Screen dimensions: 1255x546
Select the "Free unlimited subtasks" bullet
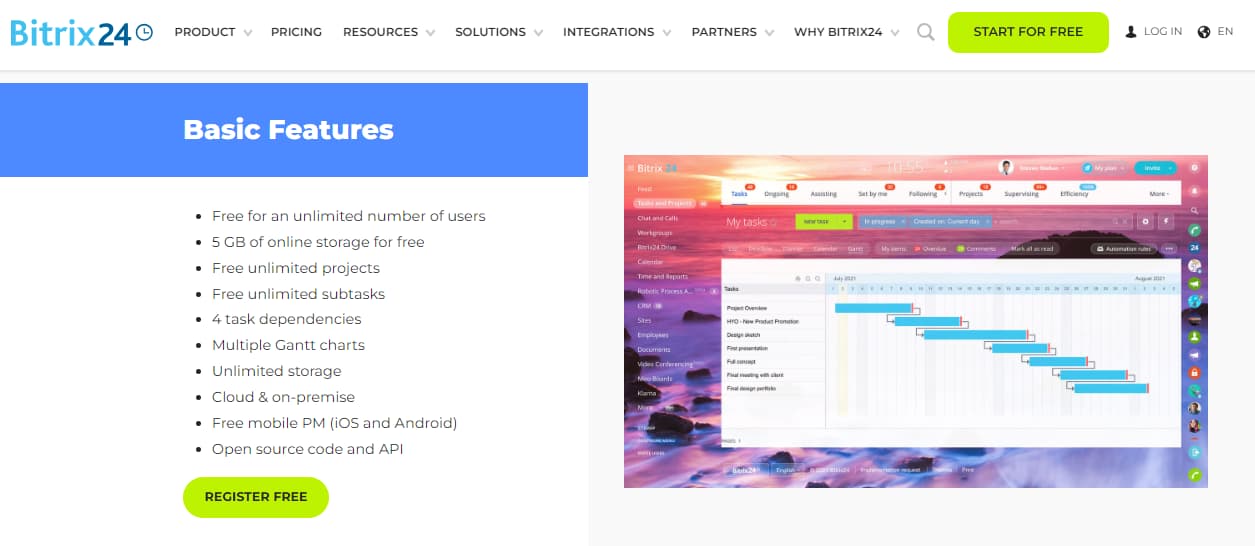click(298, 294)
